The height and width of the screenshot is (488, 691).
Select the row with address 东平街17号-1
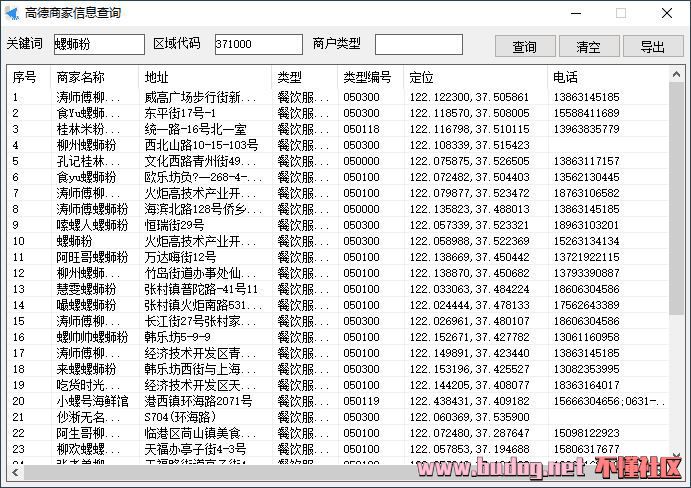(338, 113)
